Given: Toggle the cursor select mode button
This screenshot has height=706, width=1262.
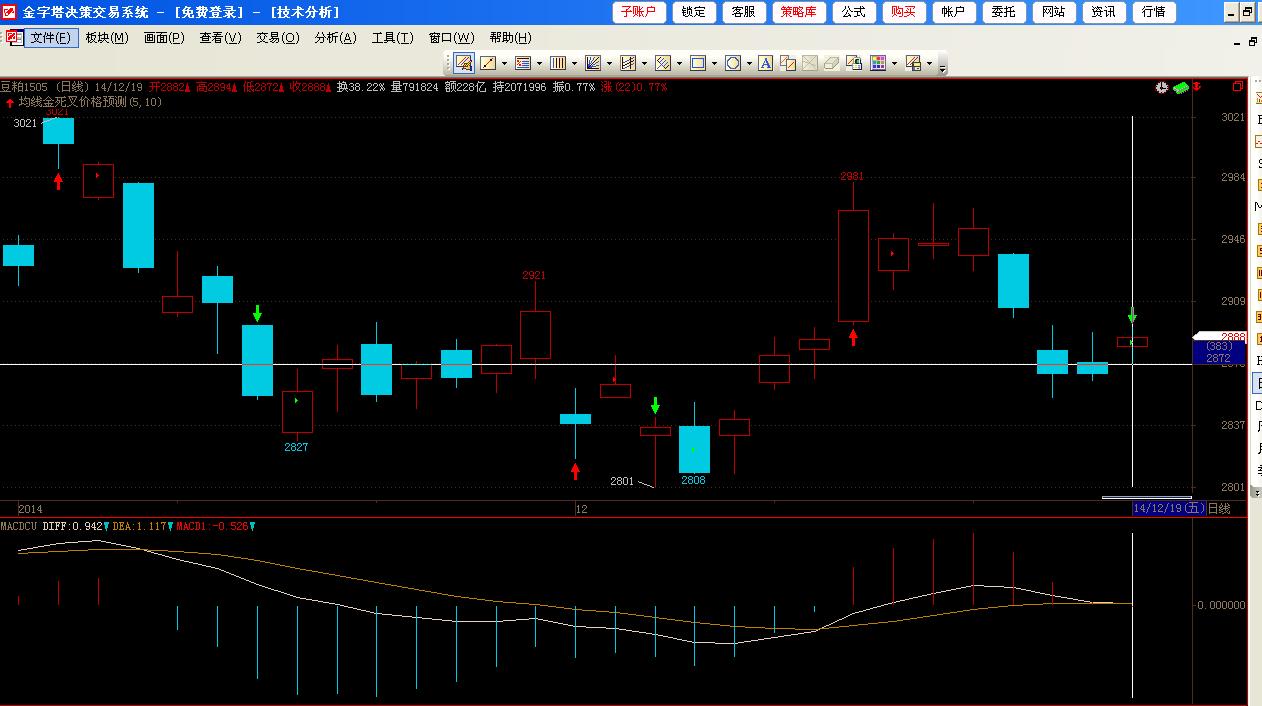Looking at the screenshot, I should [x=463, y=63].
